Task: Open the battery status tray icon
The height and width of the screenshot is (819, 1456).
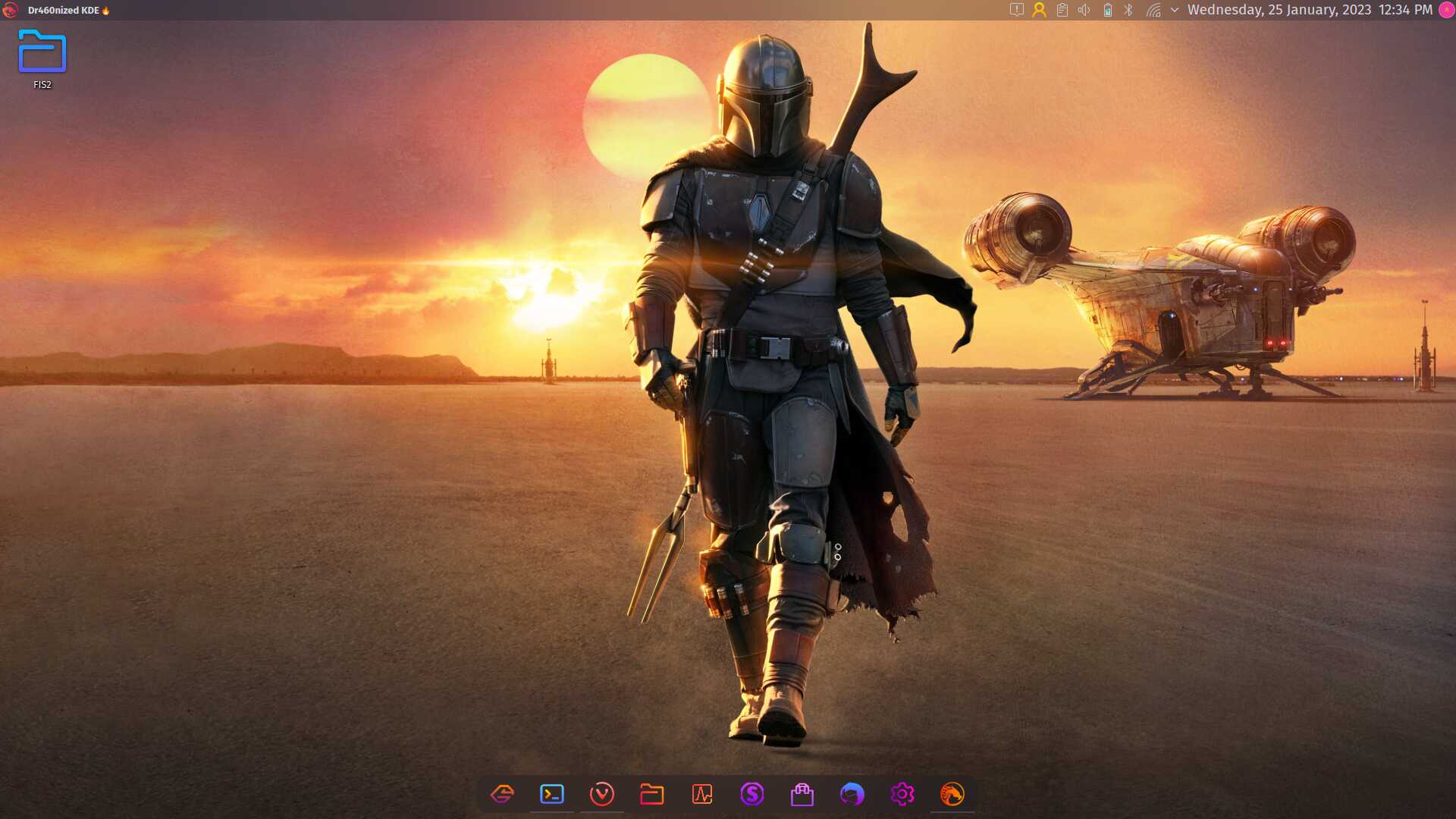Action: (1108, 10)
